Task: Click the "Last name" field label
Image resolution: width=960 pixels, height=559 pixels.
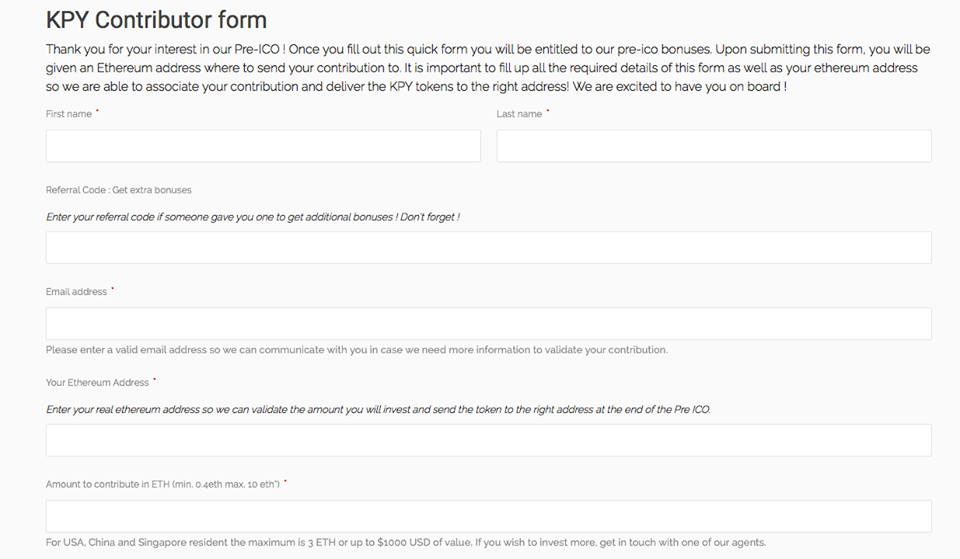Action: point(519,114)
